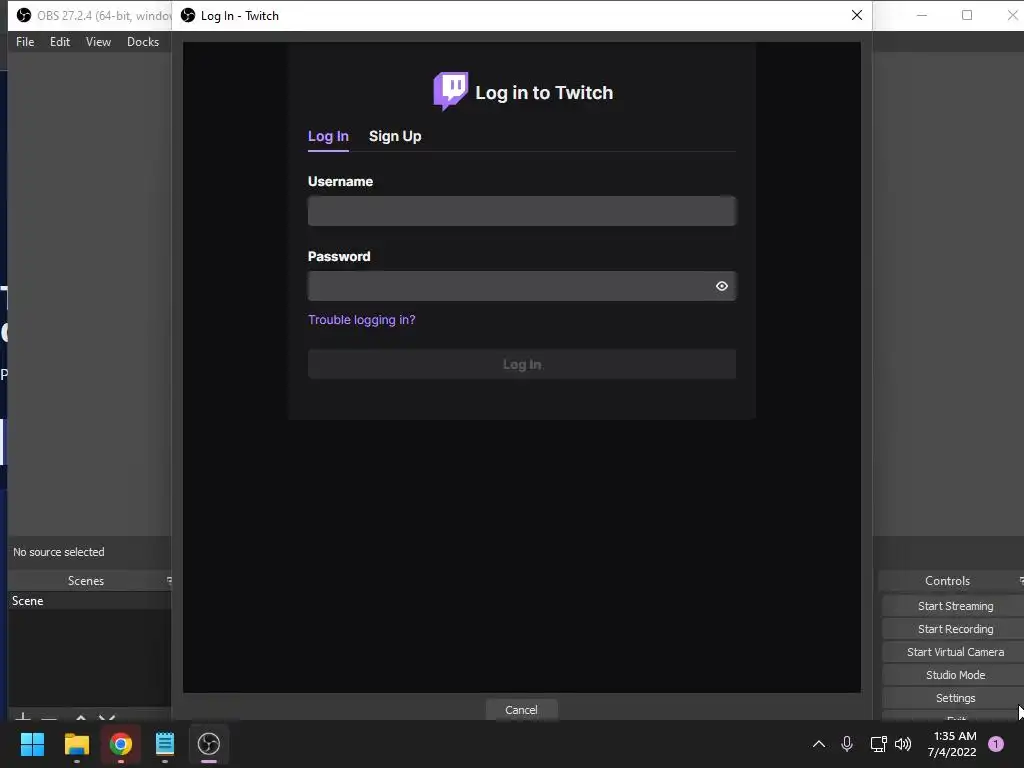Viewport: 1024px width, 768px height.
Task: Select the Scene entry in Scenes list
Action: (x=89, y=601)
